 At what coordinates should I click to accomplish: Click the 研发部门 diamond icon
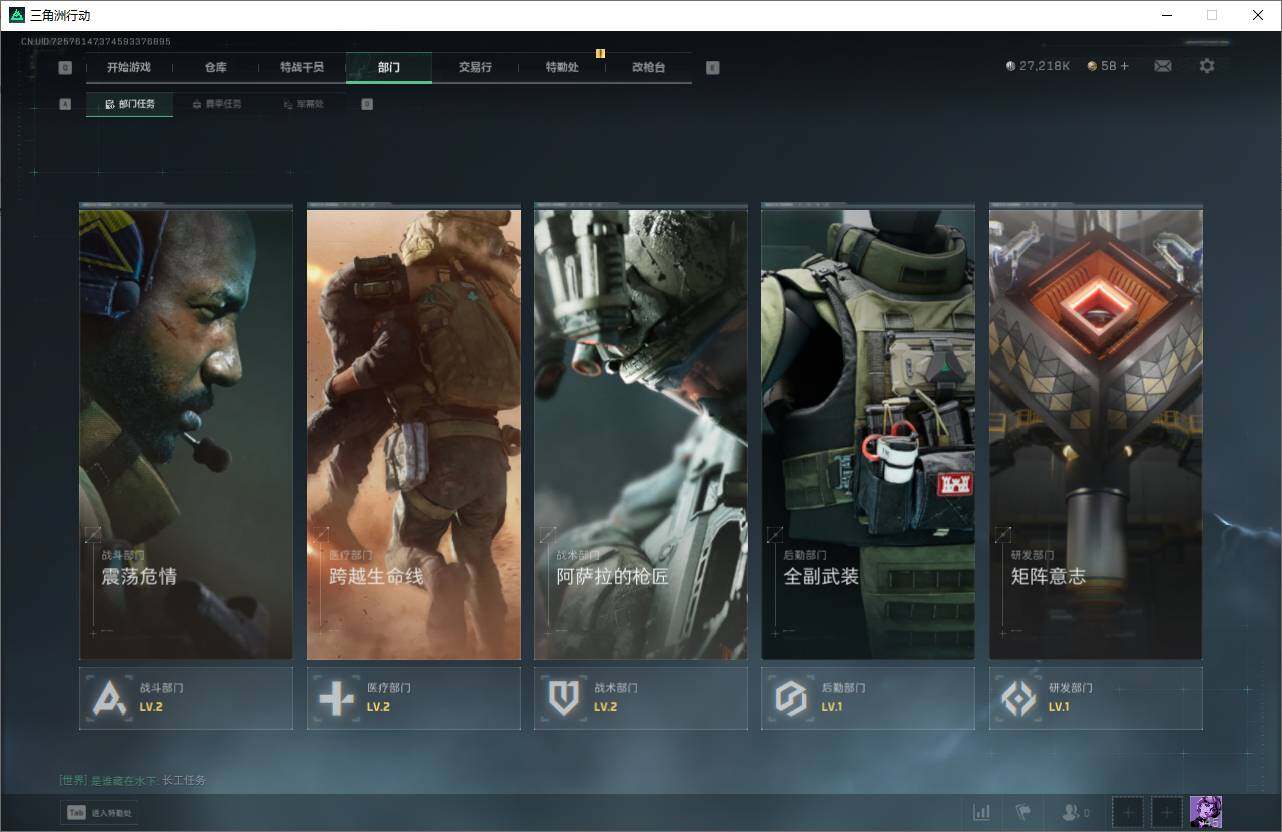click(x=1019, y=698)
